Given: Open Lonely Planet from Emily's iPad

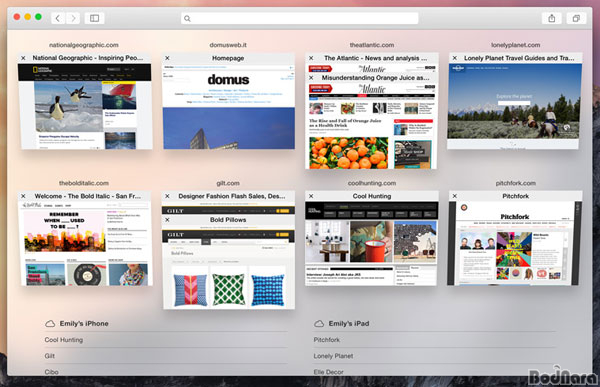Looking at the screenshot, I should [333, 356].
